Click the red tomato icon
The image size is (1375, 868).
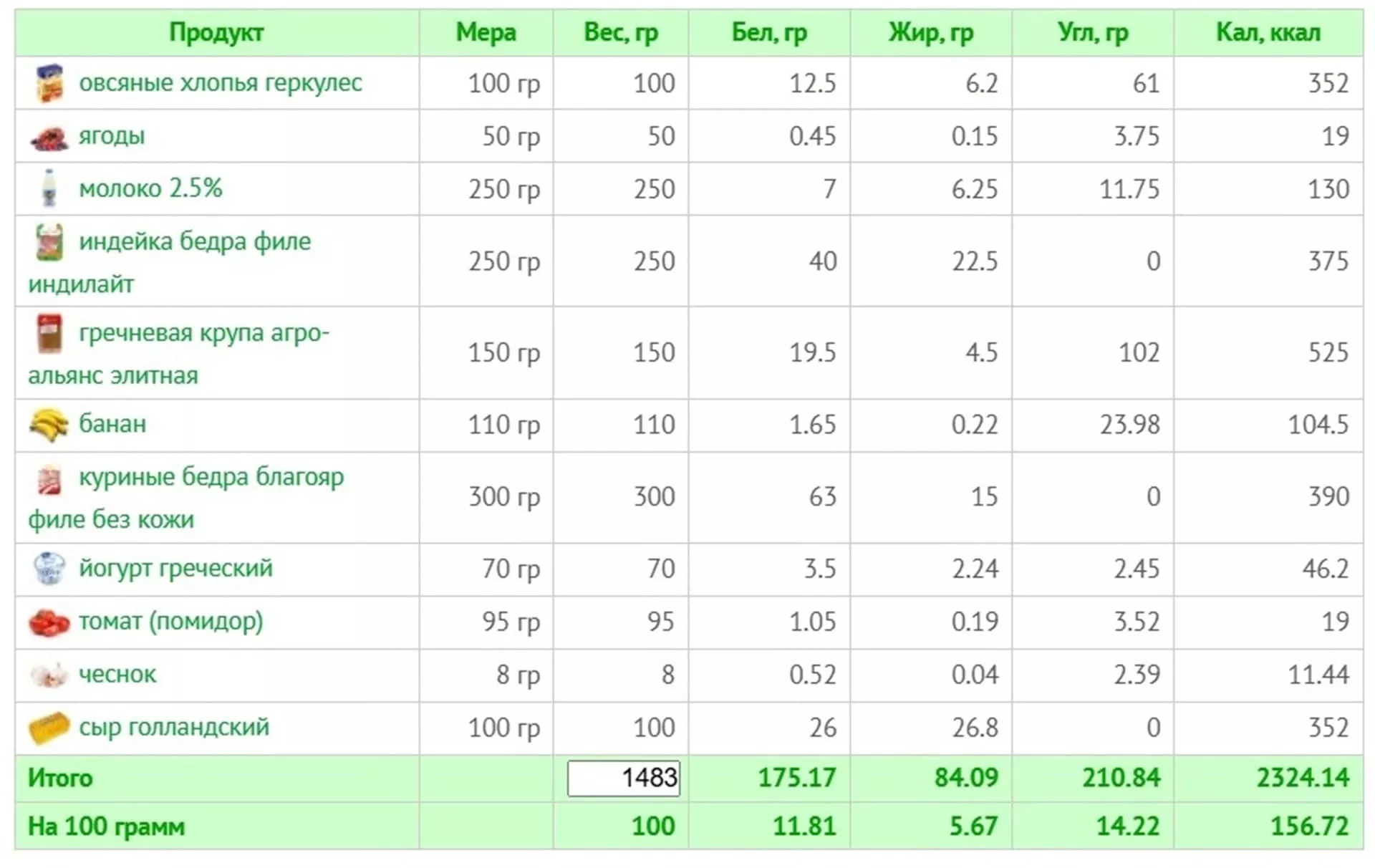[x=49, y=622]
